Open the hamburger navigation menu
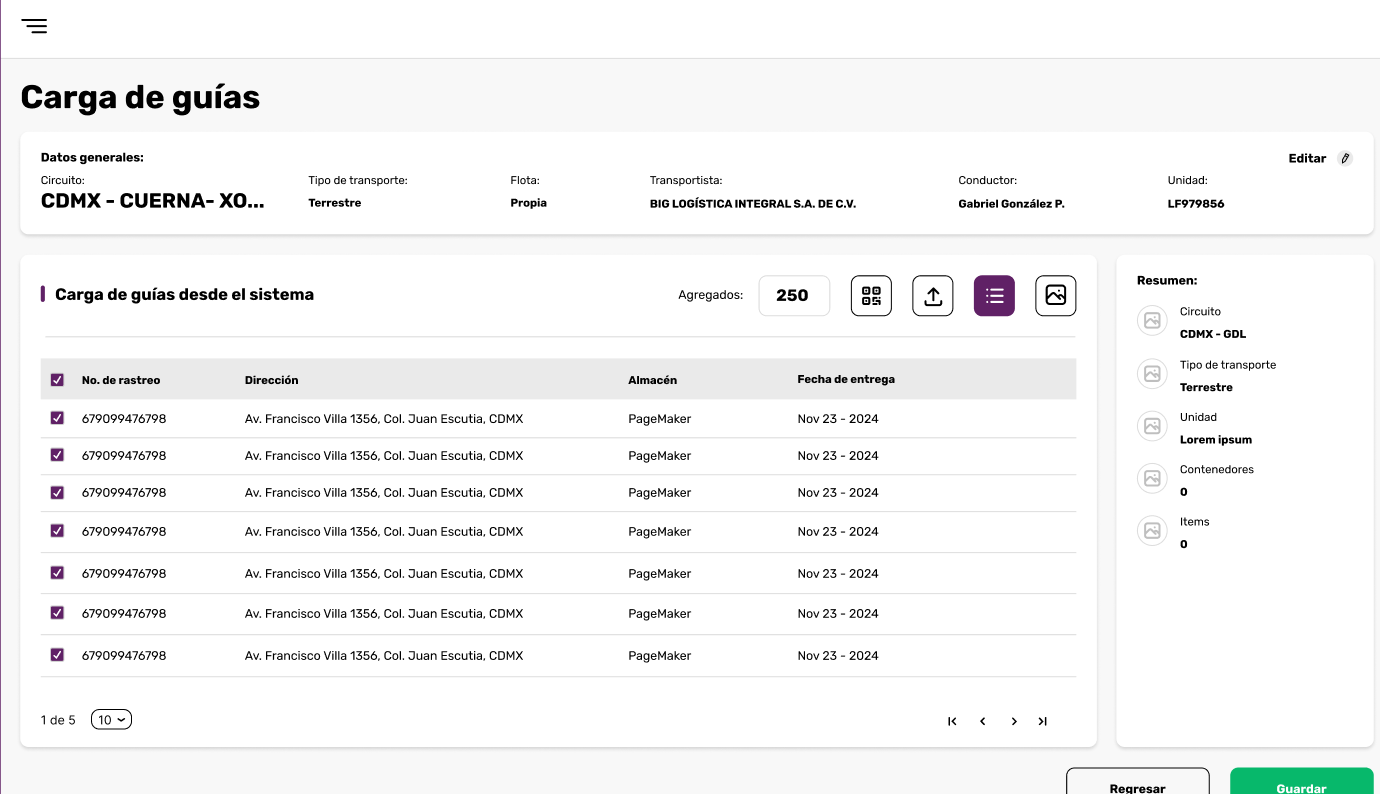 [34, 26]
